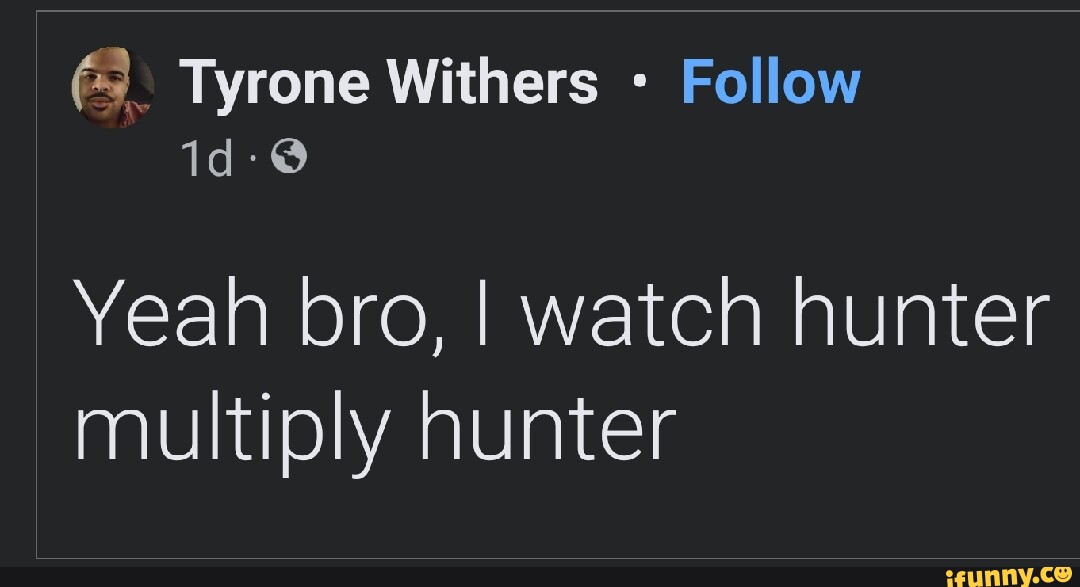Viewport: 1080px width, 587px height.
Task: Open Tyrone Withers' profile by clicking his name
Action: (x=388, y=82)
